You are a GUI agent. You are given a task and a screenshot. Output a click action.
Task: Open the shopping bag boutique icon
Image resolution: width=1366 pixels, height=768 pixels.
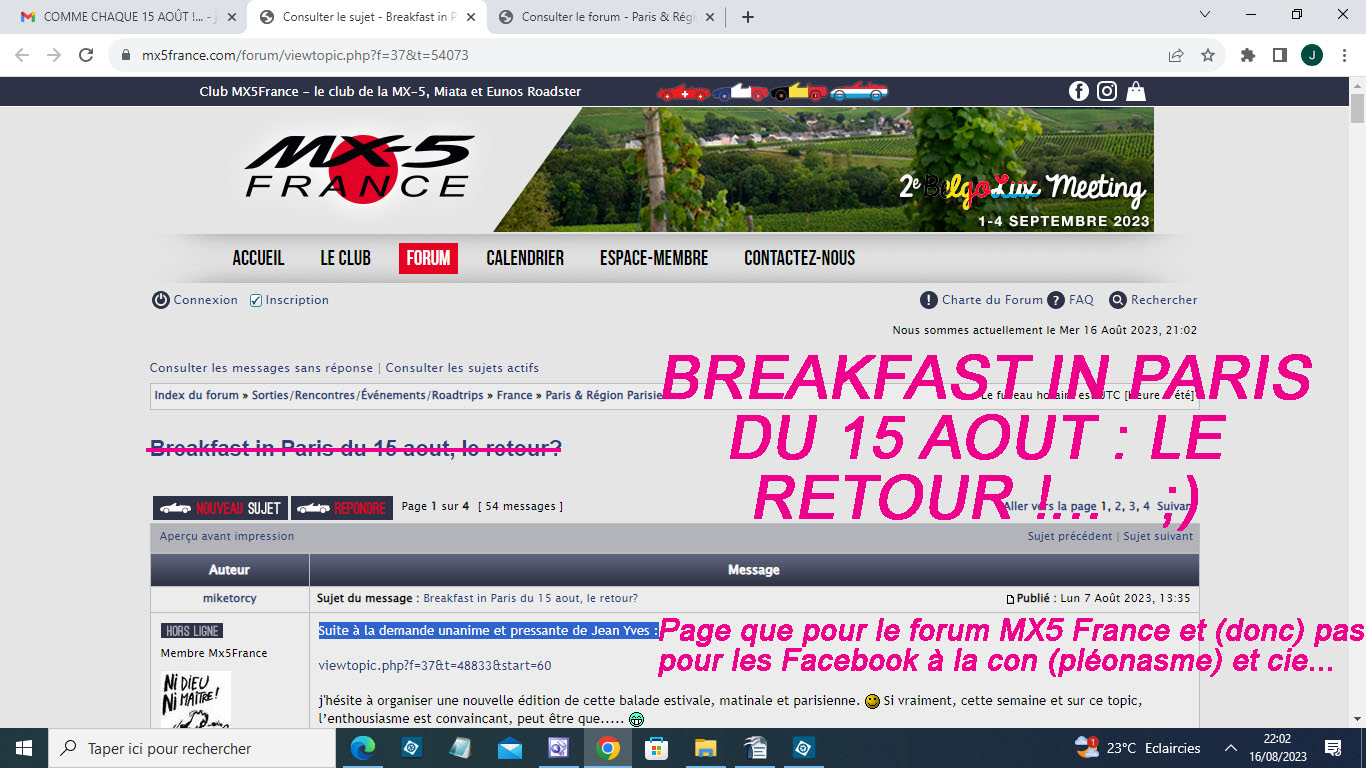point(1135,91)
